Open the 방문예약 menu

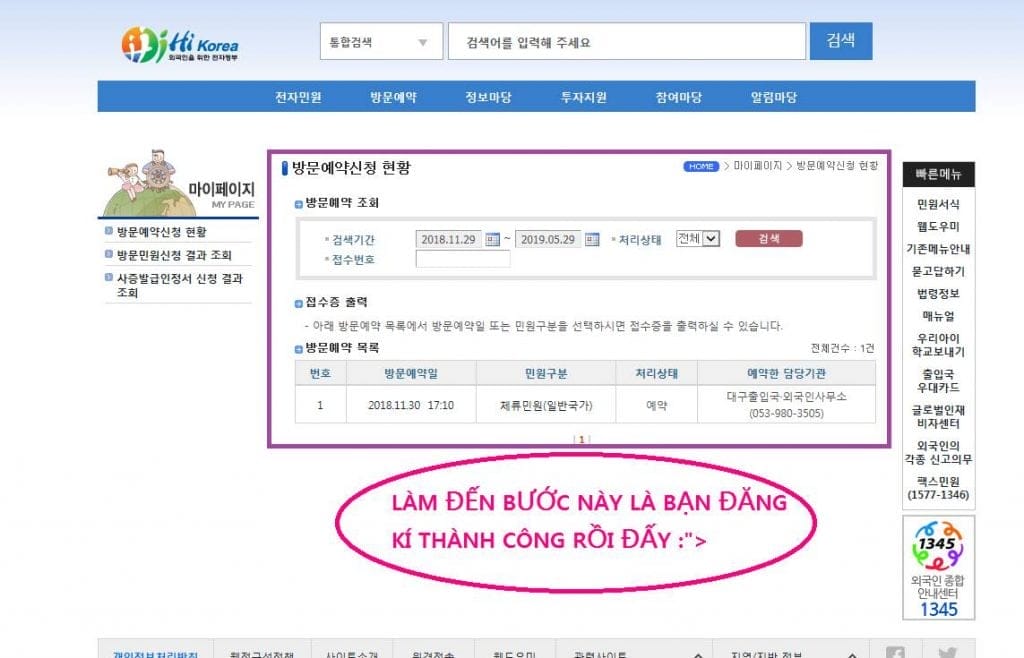tap(393, 97)
